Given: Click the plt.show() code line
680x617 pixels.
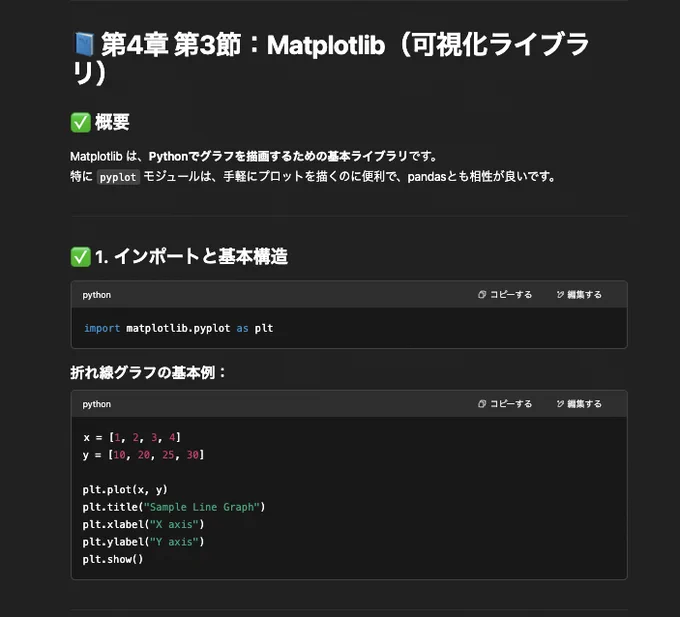Looking at the screenshot, I should pyautogui.click(x=113, y=559).
